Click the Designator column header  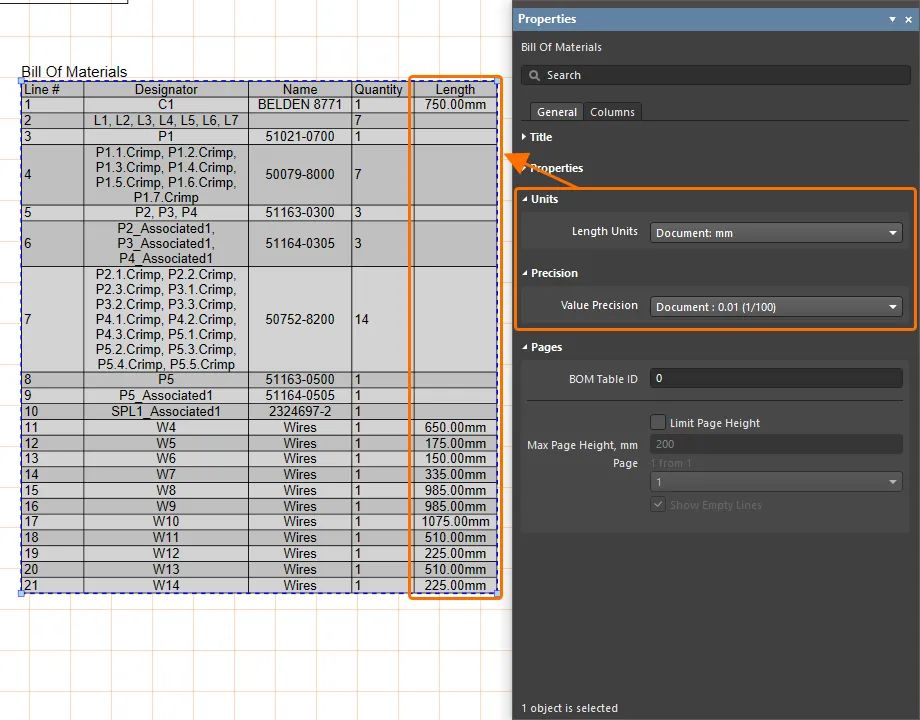(x=166, y=89)
